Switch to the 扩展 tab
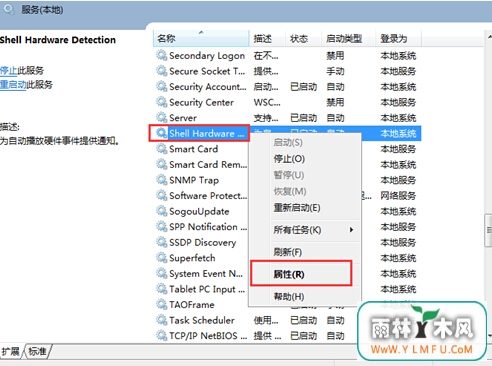Viewport: 492px width, 366px height. 10,351
